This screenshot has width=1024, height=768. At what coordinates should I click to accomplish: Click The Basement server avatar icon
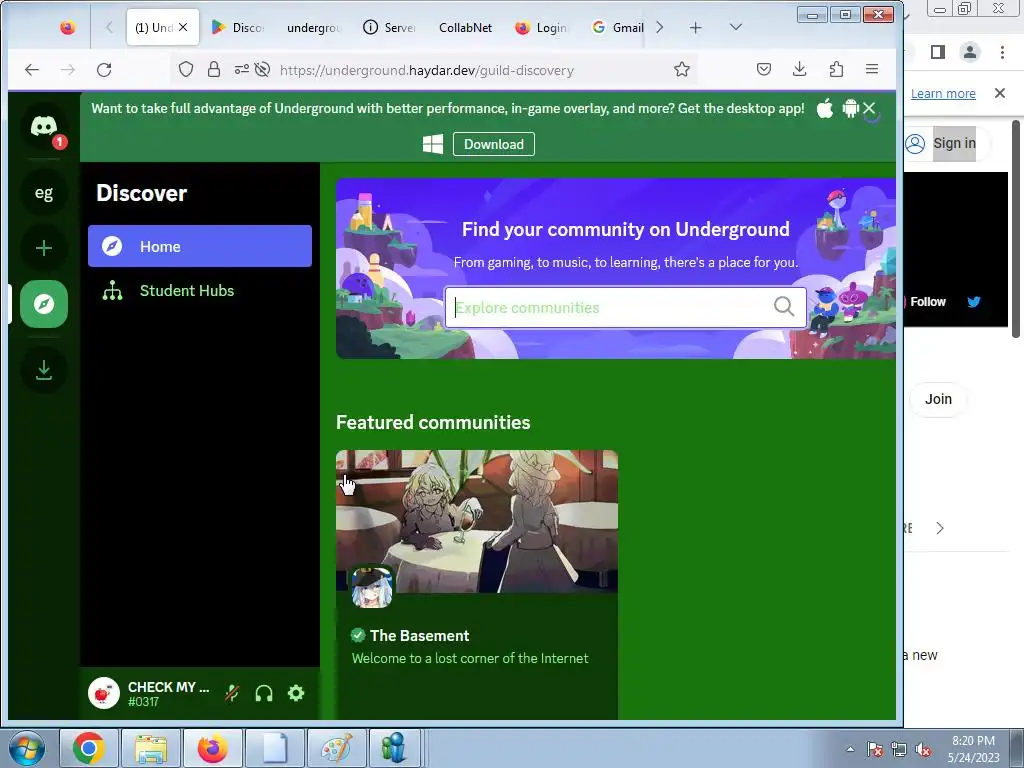tap(372, 586)
